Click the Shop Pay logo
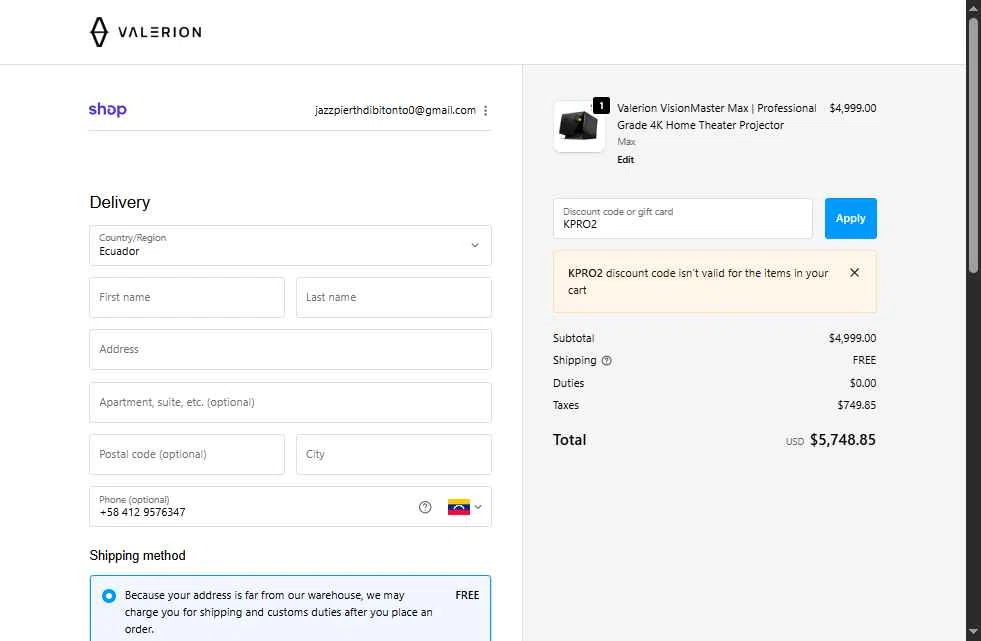The image size is (981, 641). point(108,110)
